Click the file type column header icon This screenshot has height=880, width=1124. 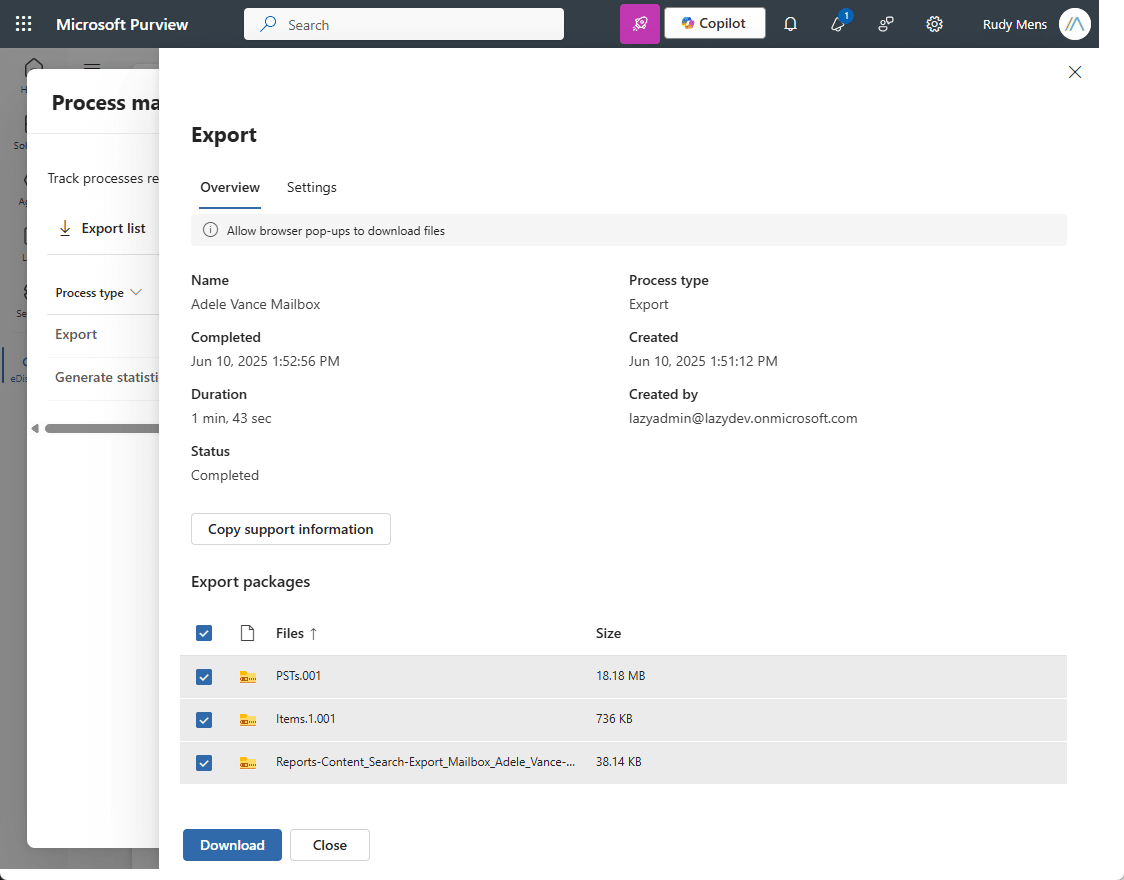pyautogui.click(x=247, y=633)
